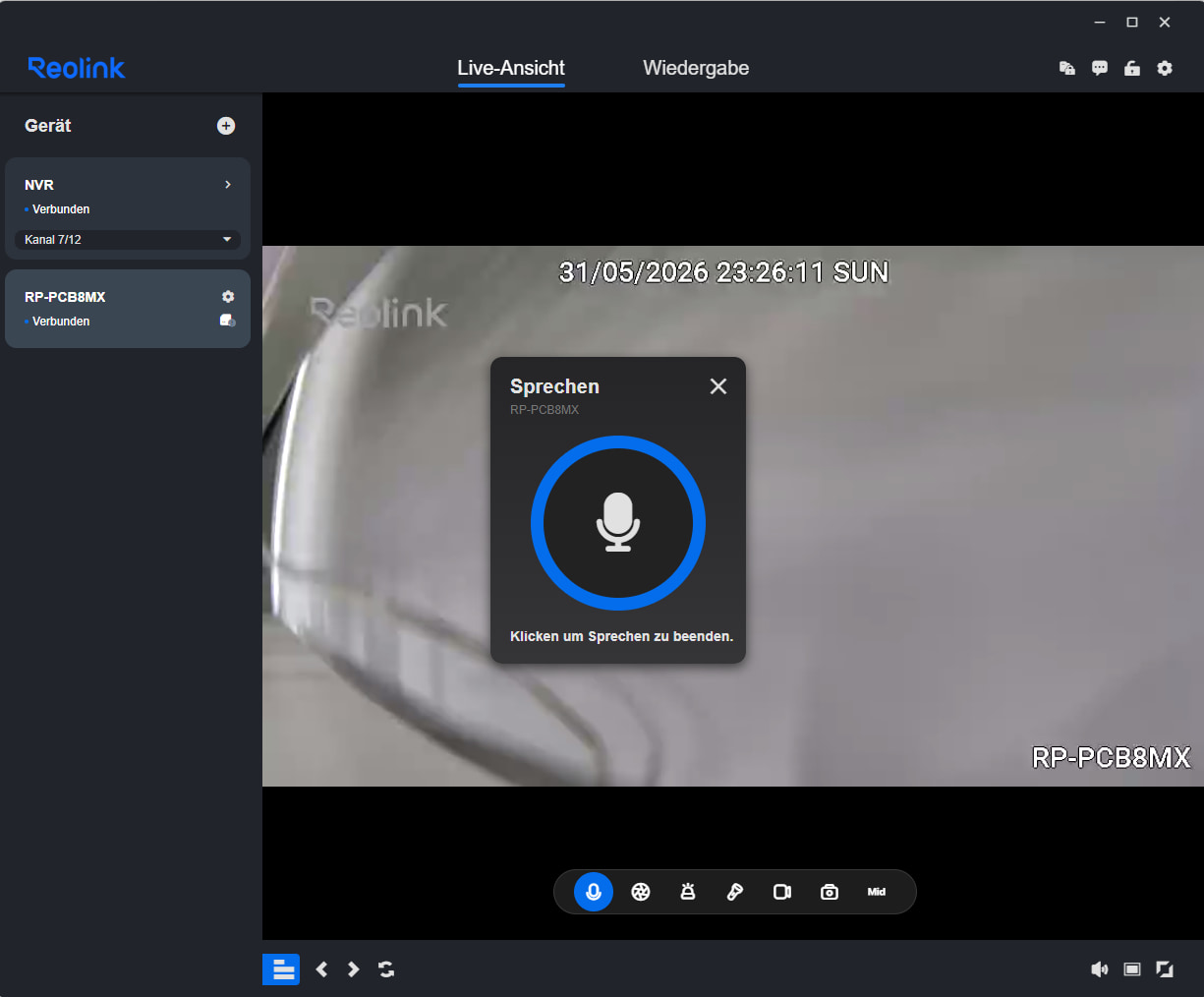Open the file lock icon in header

pos(1067,68)
